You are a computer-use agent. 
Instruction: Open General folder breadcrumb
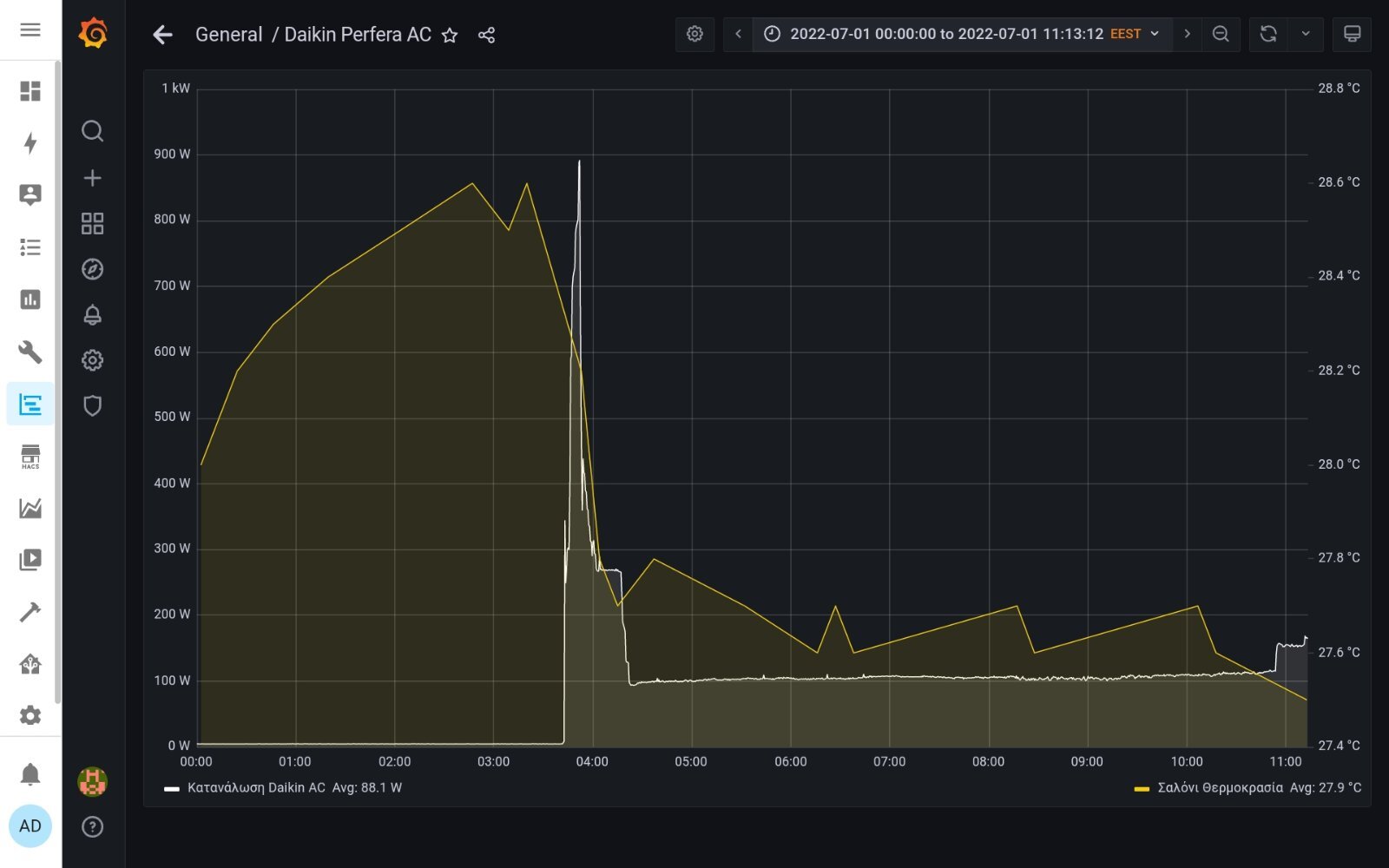(x=228, y=35)
